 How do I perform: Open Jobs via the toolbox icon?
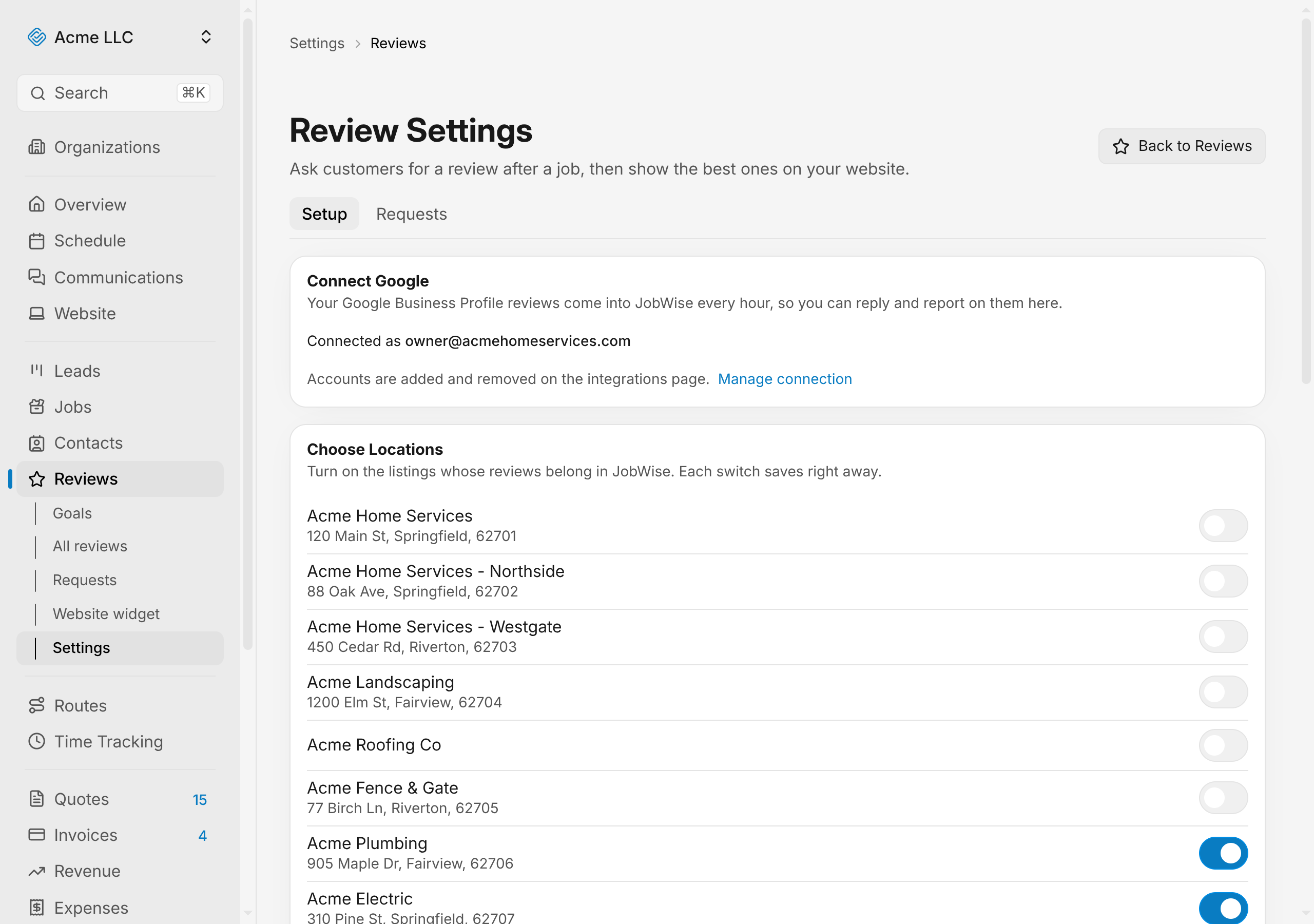click(36, 407)
